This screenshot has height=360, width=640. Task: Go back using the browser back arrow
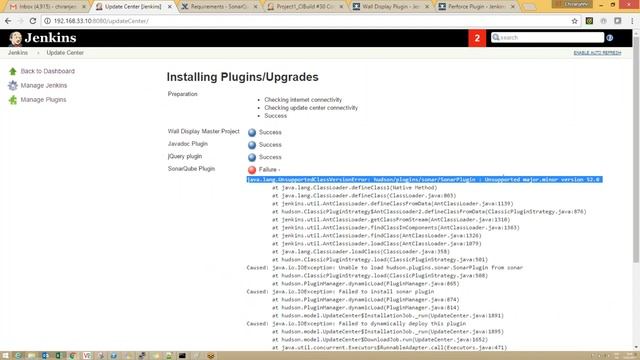click(8, 21)
